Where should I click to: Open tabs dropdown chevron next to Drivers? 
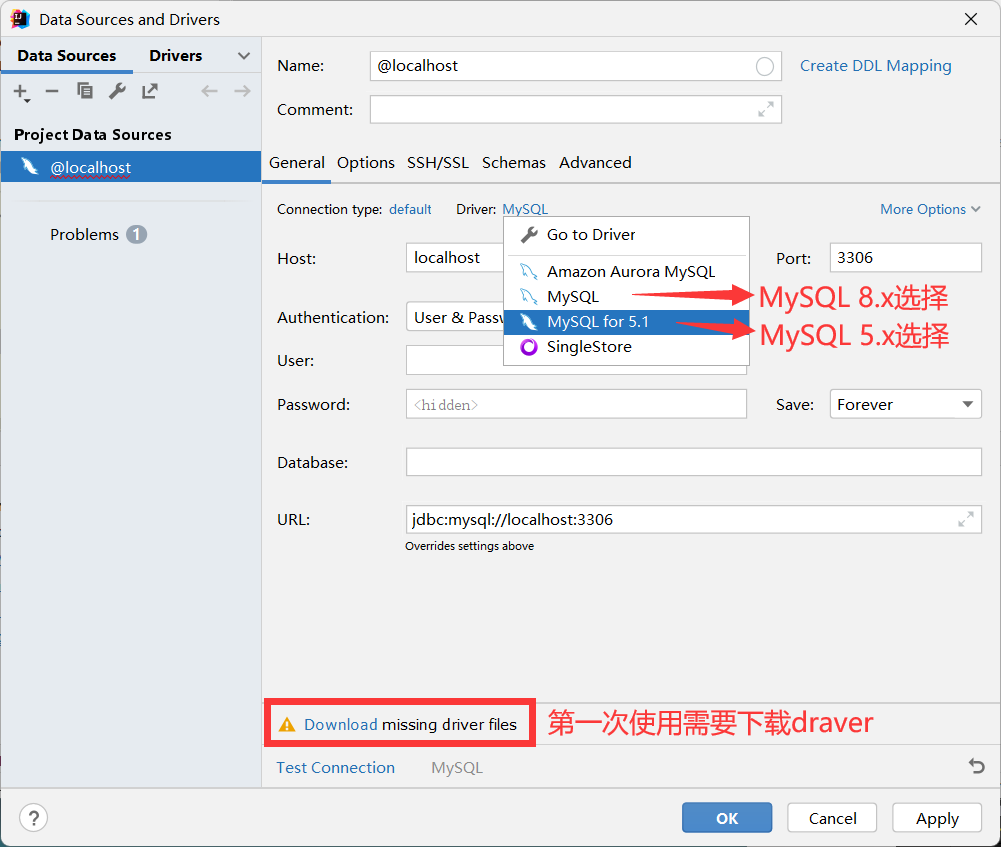[x=243, y=56]
